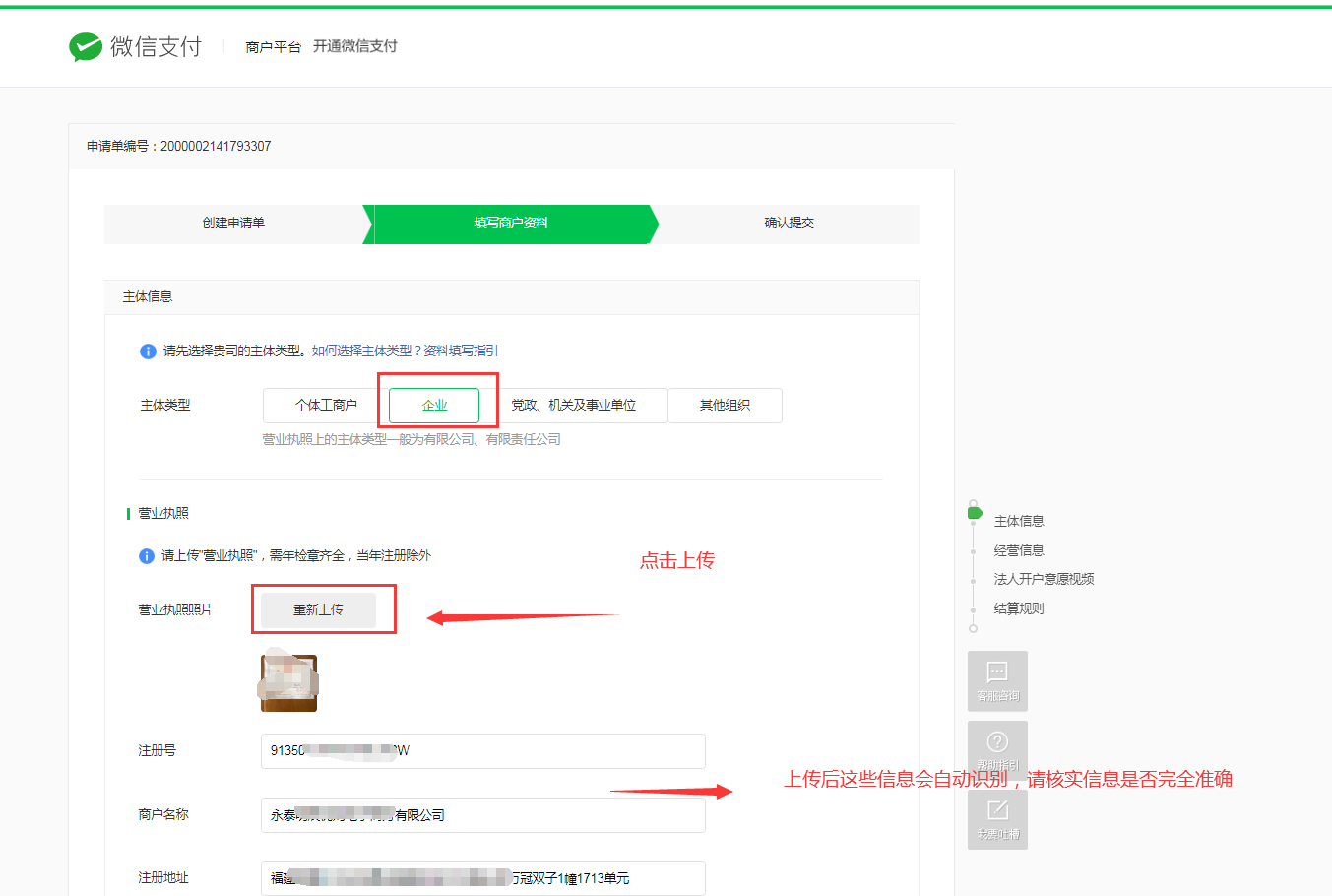Click the 重新上传 button
Image resolution: width=1332 pixels, height=896 pixels.
point(318,610)
